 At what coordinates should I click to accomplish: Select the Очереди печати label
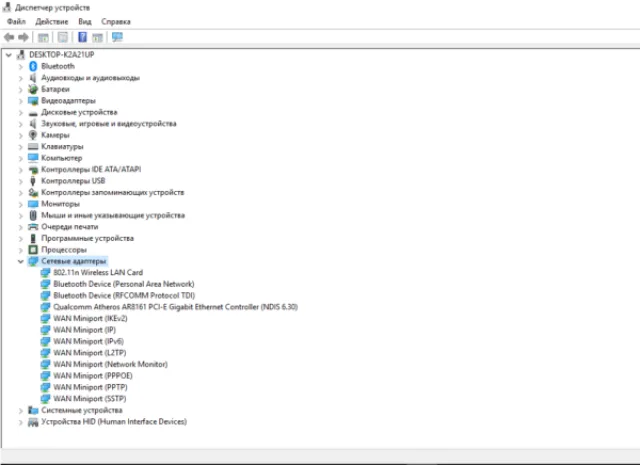point(70,227)
